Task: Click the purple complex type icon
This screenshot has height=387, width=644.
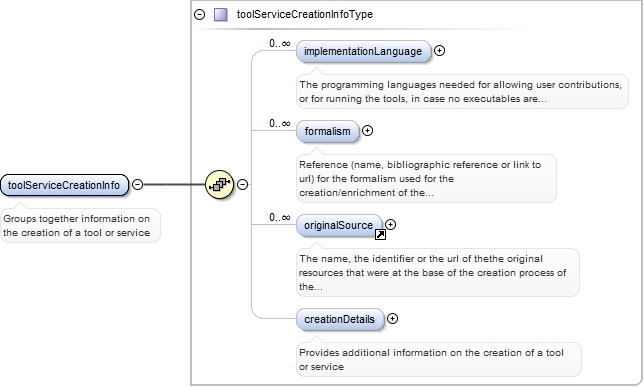Action: (221, 15)
